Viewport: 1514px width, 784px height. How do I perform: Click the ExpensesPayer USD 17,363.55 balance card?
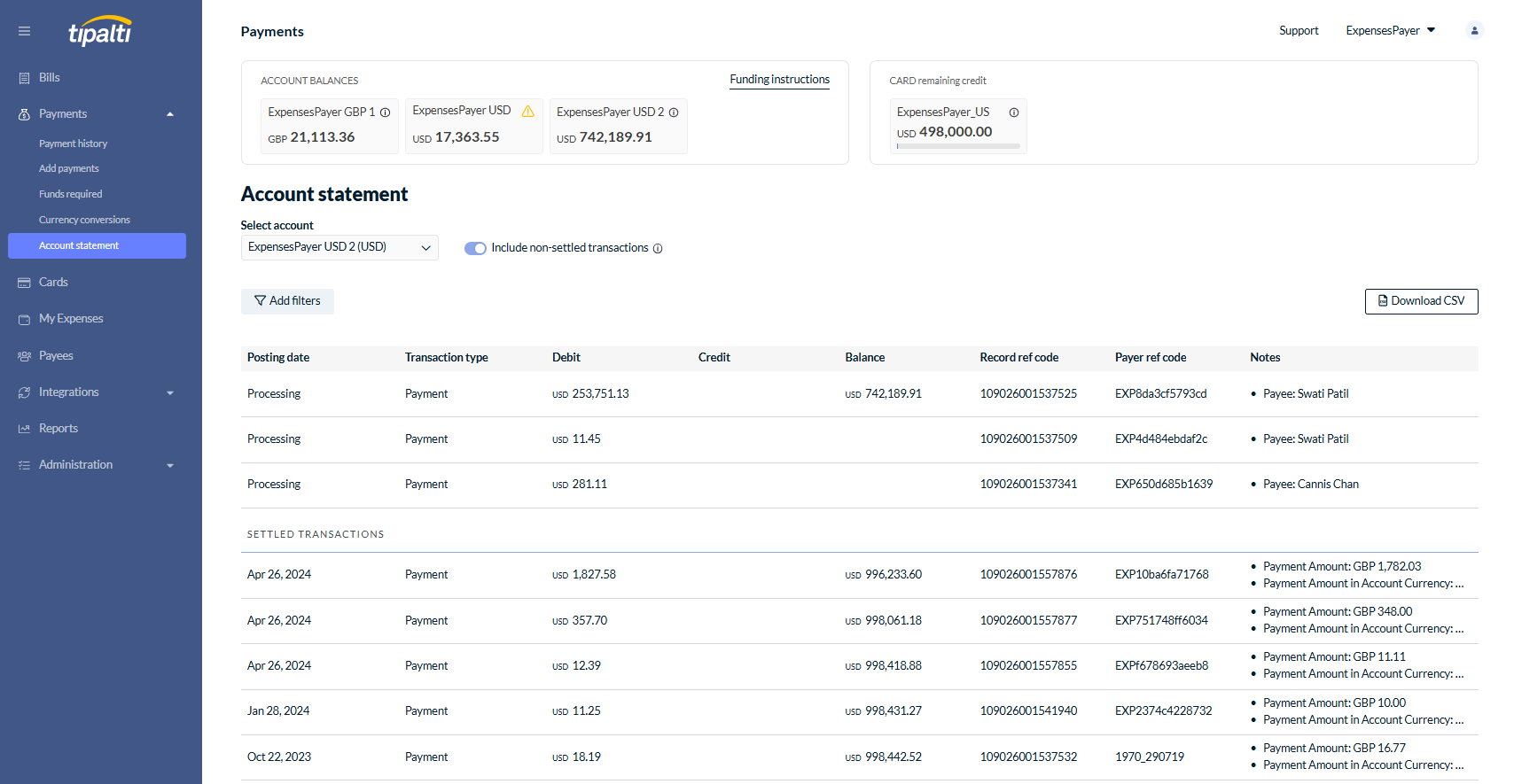473,127
